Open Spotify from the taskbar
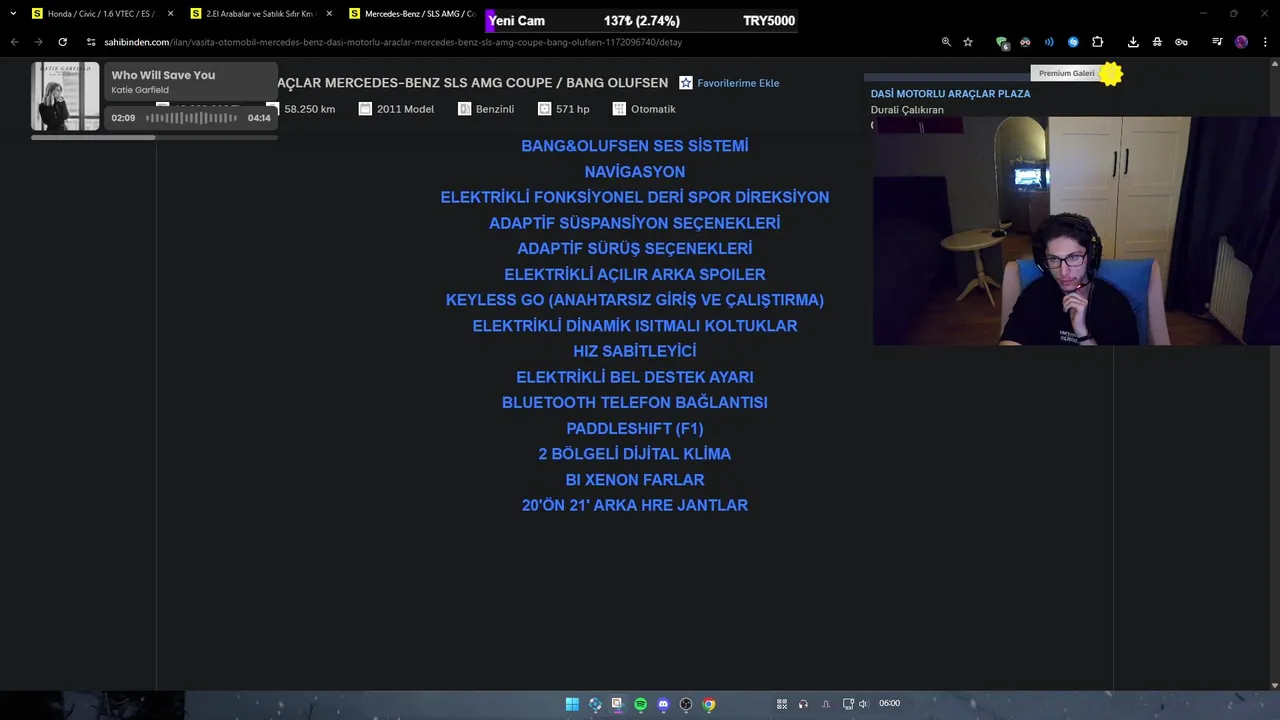The height and width of the screenshot is (720, 1280). coord(640,704)
